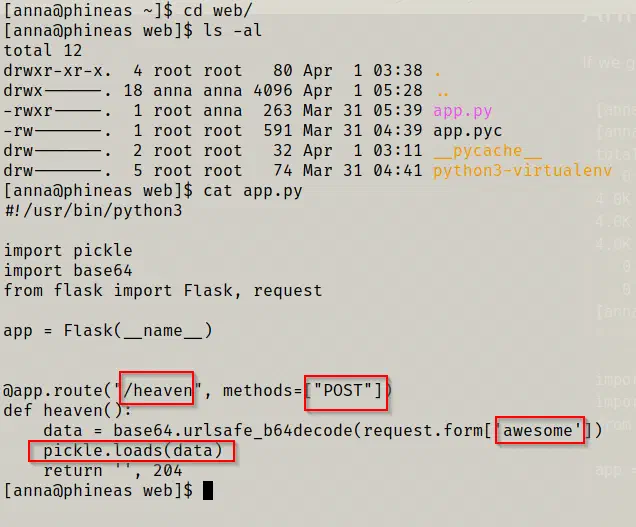Select the shebang #!/usr/bin/python3 line
Viewport: 636px width, 527px height.
(93, 211)
